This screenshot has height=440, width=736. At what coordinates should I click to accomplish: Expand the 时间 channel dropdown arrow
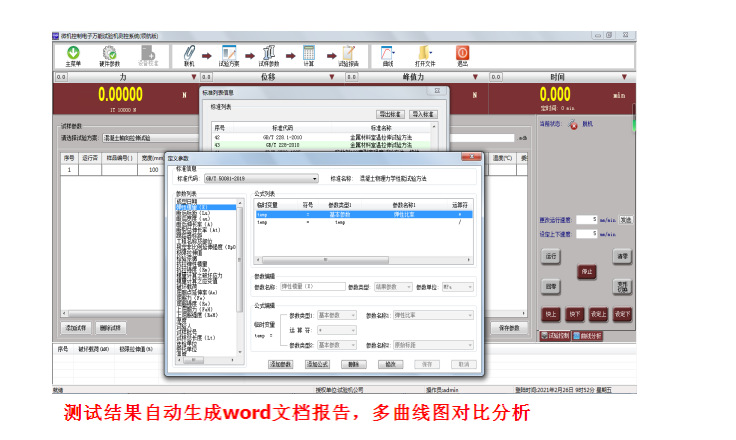click(624, 77)
